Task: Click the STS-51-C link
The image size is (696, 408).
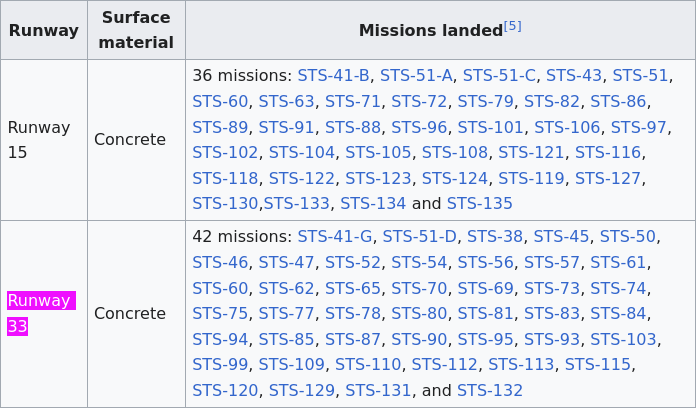Action: (x=499, y=76)
